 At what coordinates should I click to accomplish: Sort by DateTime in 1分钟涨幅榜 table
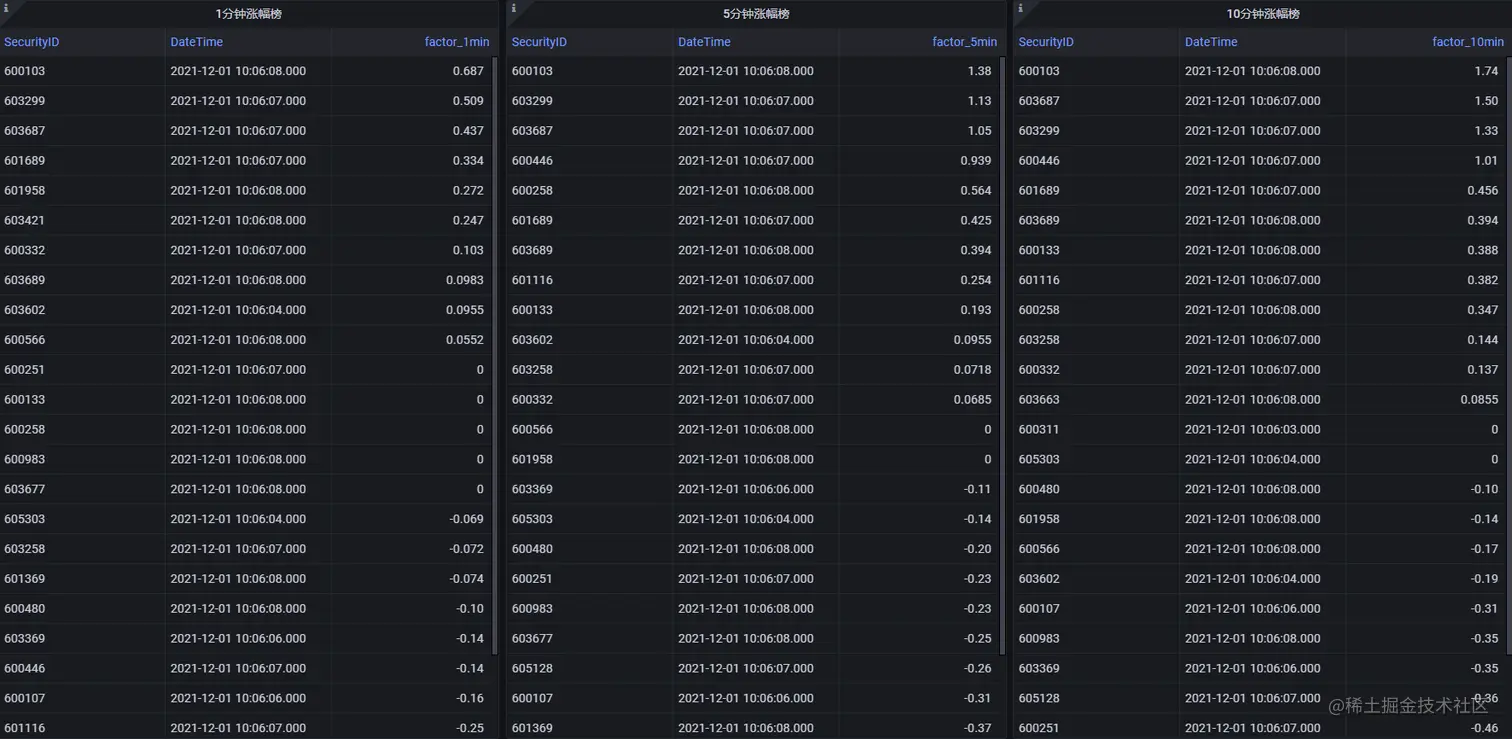(197, 42)
